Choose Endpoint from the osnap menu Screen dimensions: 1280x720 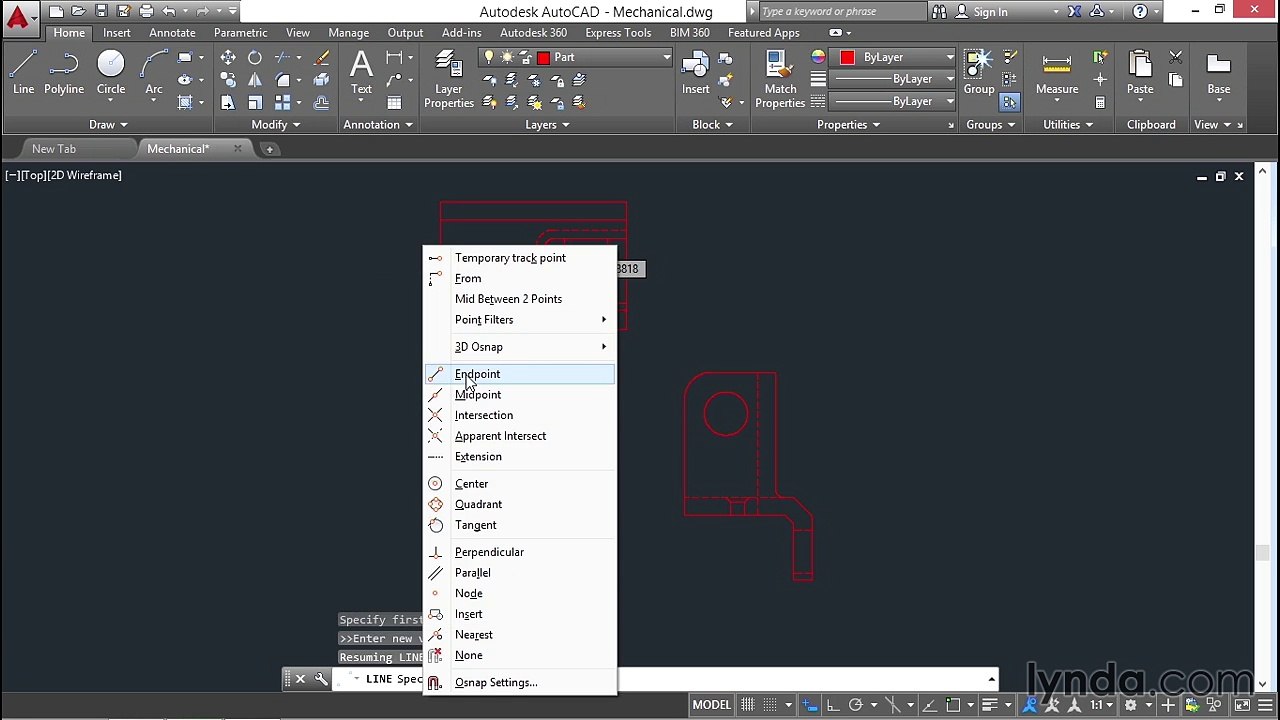tap(519, 374)
